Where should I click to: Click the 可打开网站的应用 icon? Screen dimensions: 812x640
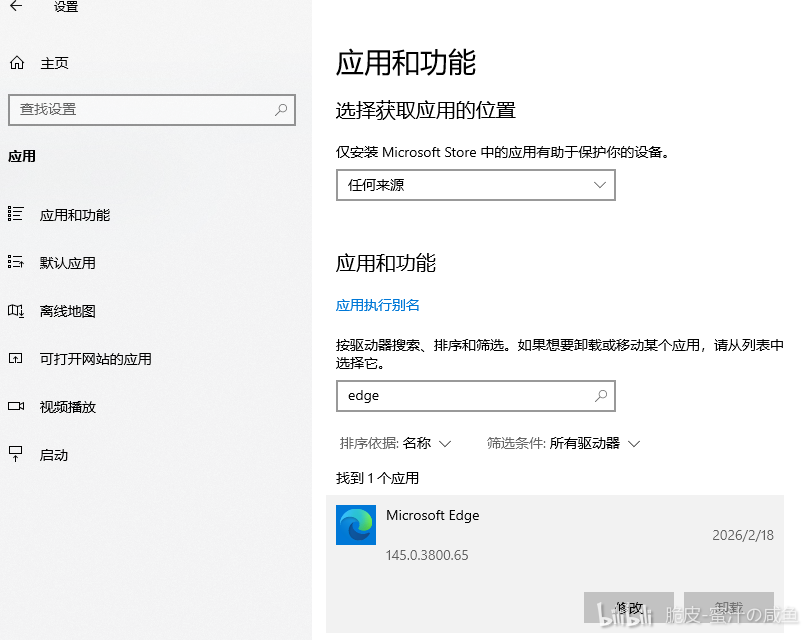point(16,358)
